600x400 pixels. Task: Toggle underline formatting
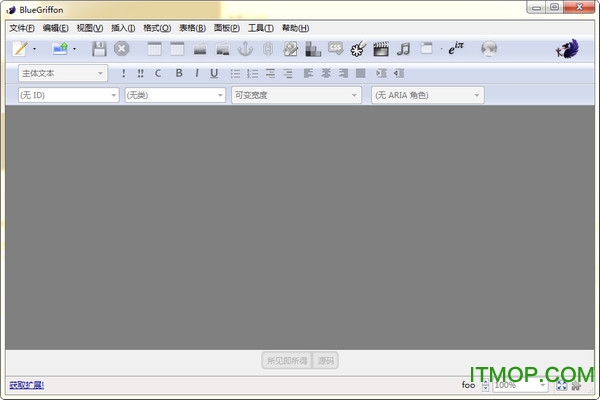[x=214, y=73]
